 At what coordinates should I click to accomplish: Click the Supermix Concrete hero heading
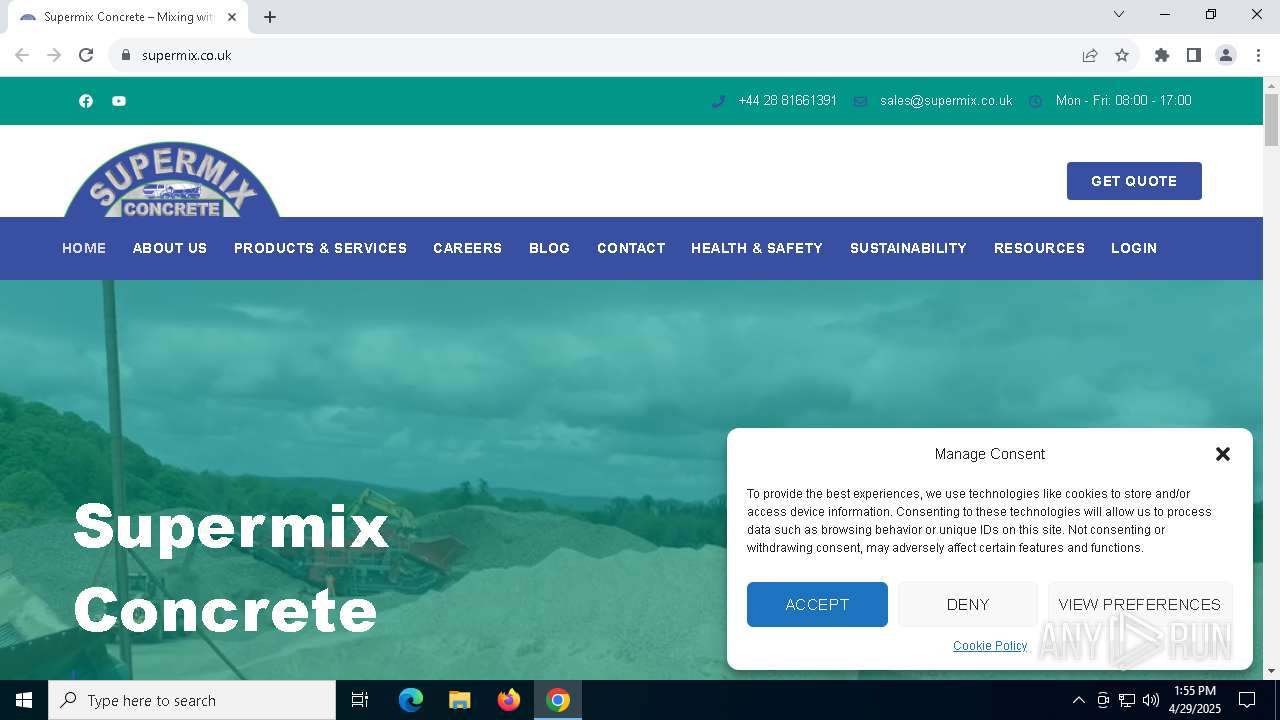tap(231, 568)
